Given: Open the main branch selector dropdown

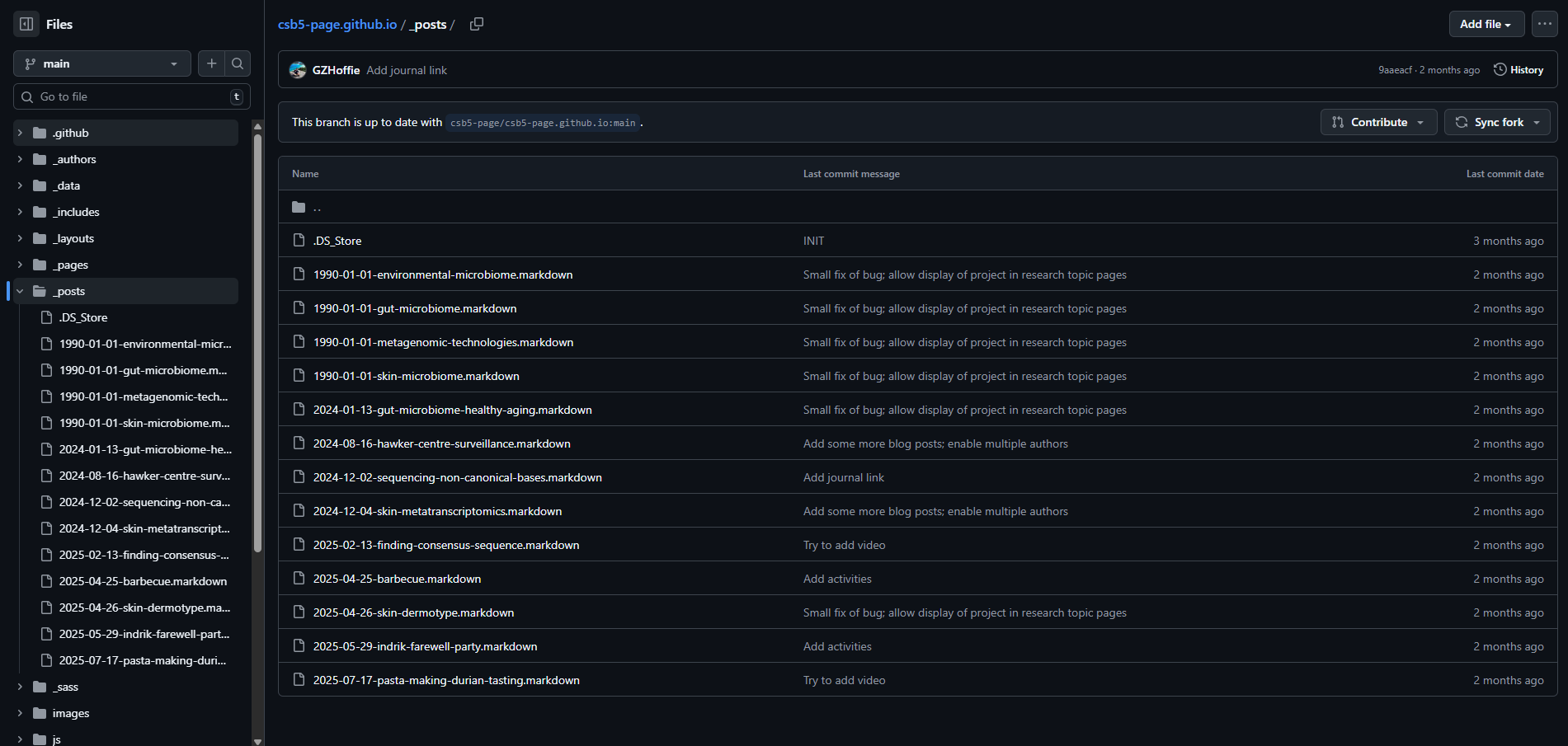Looking at the screenshot, I should pyautogui.click(x=101, y=63).
